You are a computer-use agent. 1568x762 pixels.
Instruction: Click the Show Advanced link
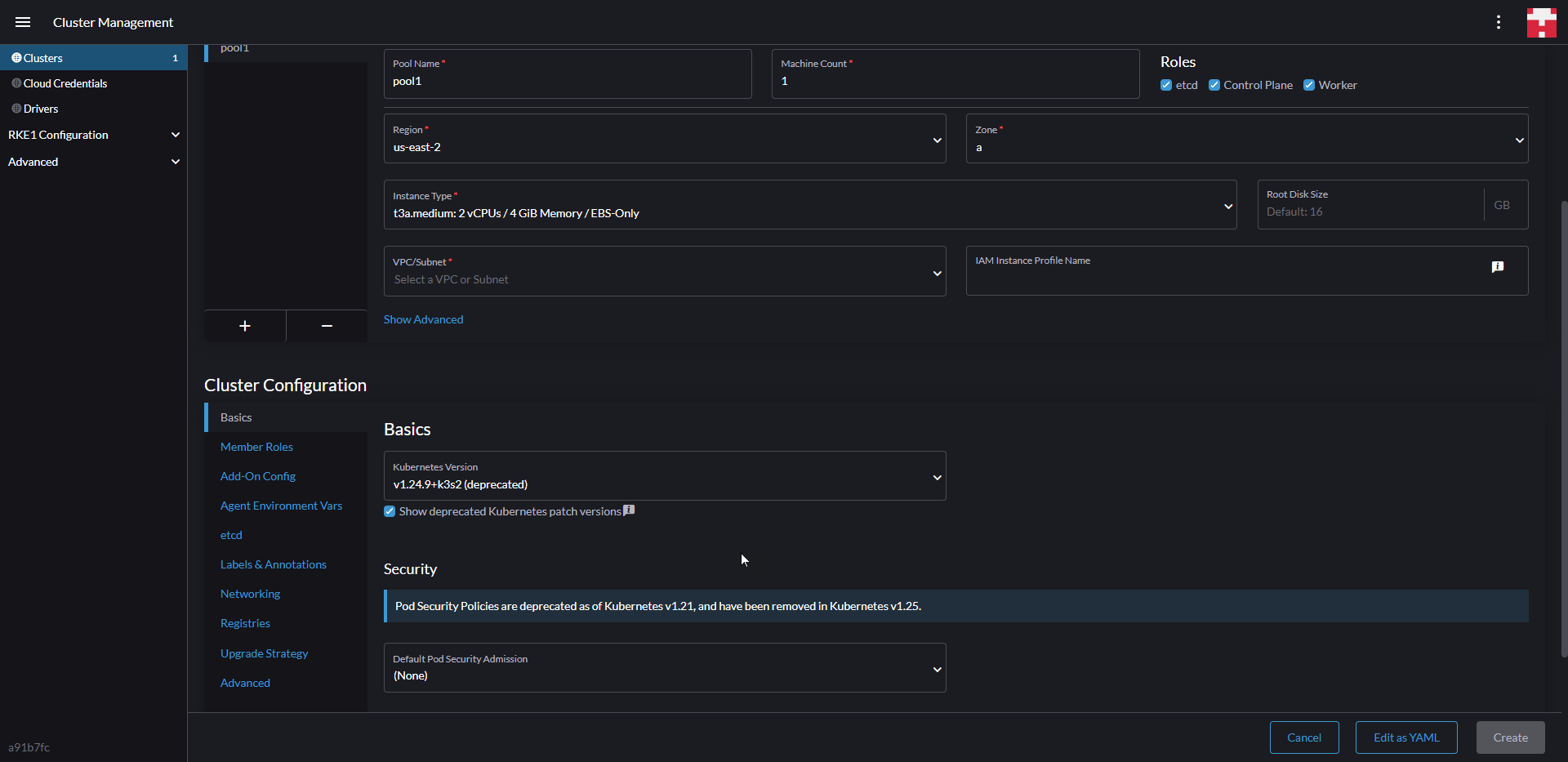[422, 319]
